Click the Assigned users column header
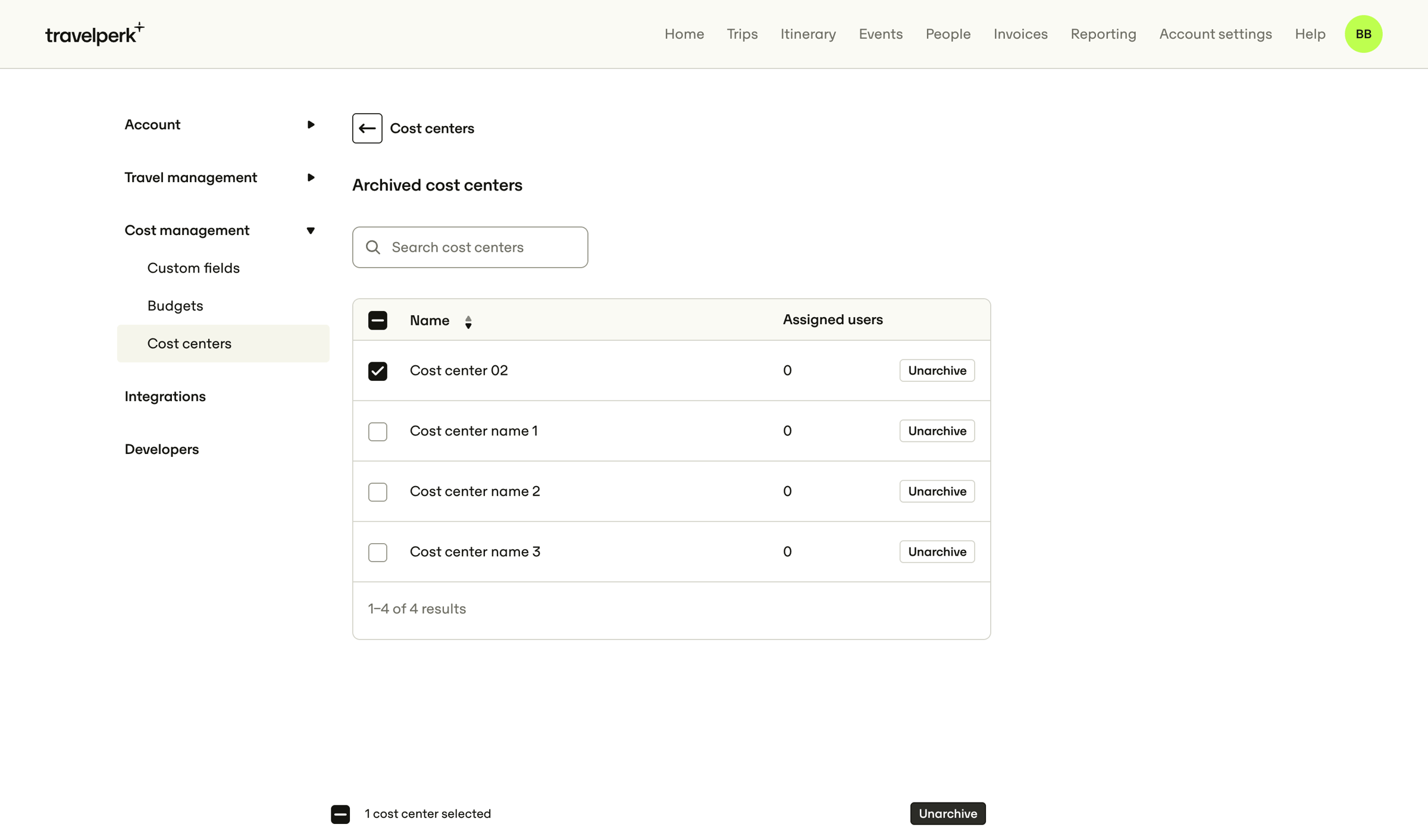This screenshot has width=1428, height=840. coord(832,320)
